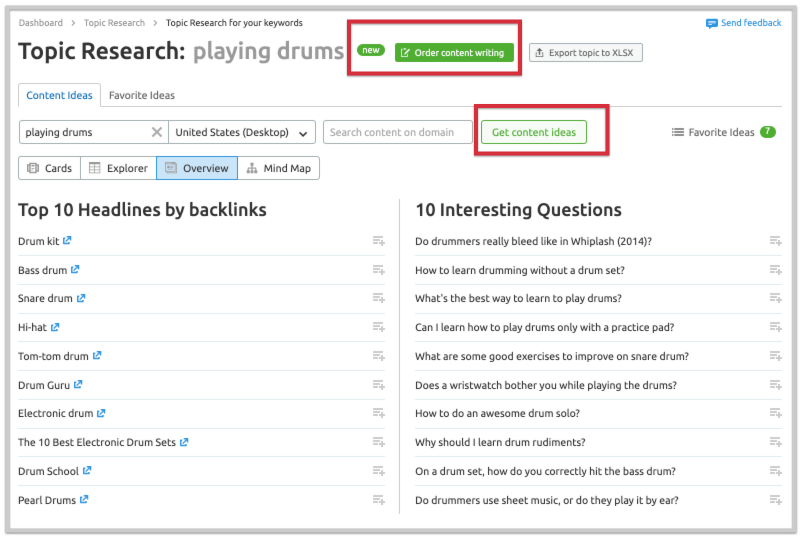Add 10 Best Electronic Drum Sets to favorites
This screenshot has width=802, height=538.
378,442
